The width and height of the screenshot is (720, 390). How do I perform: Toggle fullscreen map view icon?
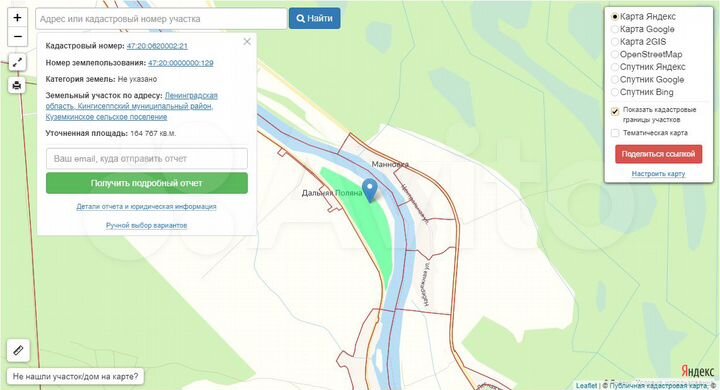[x=17, y=62]
